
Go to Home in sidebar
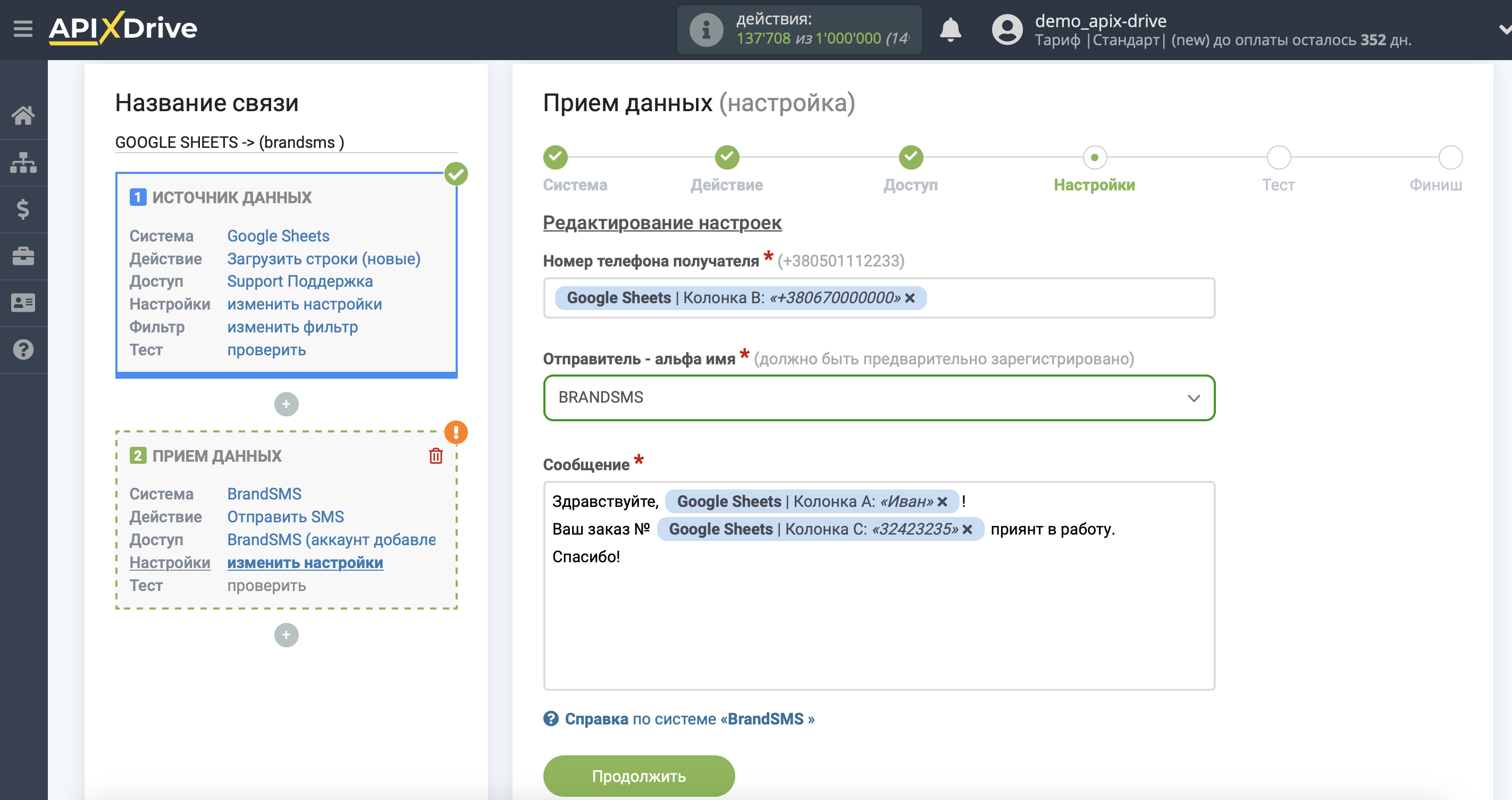click(x=23, y=115)
